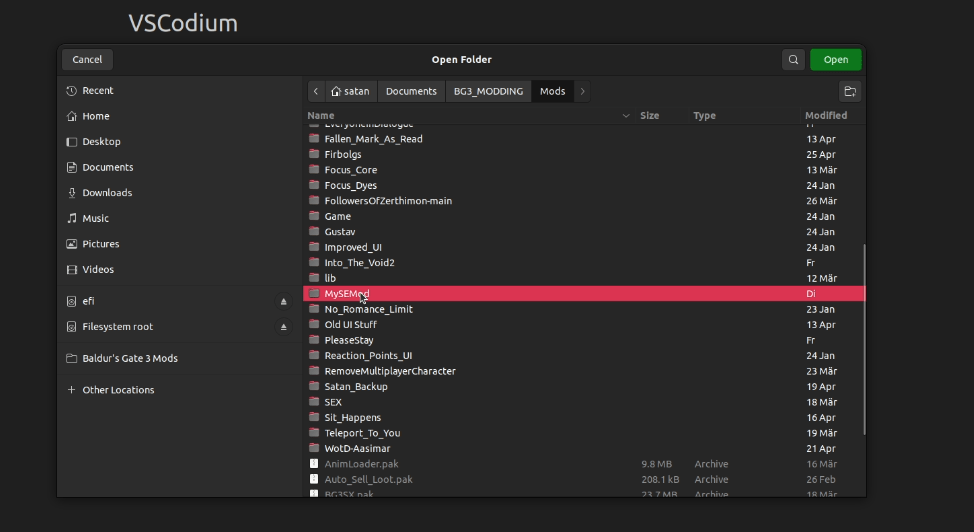Click the AnimLoader.pak archive file
Image resolution: width=974 pixels, height=532 pixels.
584,464
